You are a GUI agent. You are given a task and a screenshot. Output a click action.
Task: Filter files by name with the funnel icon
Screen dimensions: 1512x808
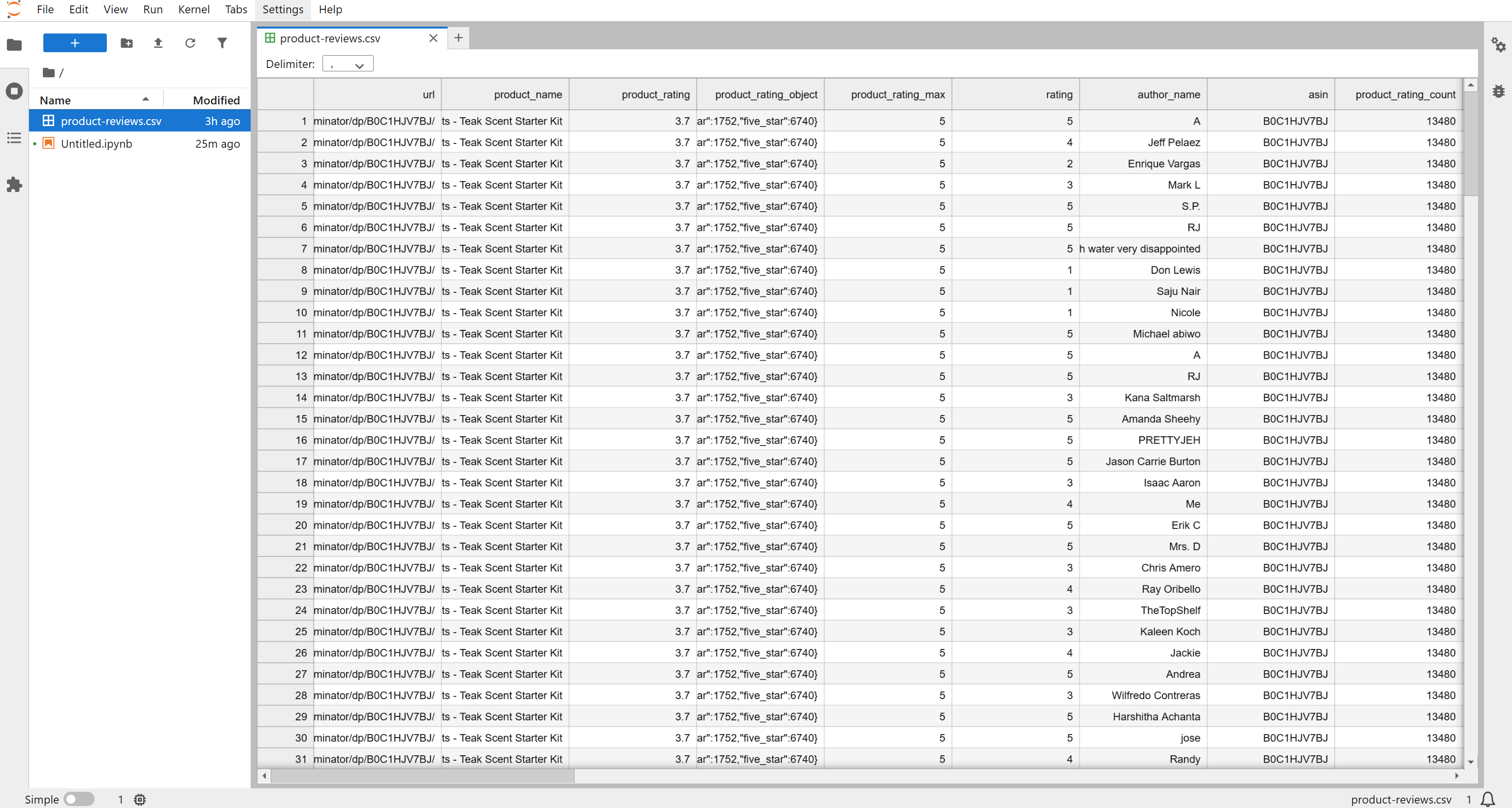click(x=222, y=43)
